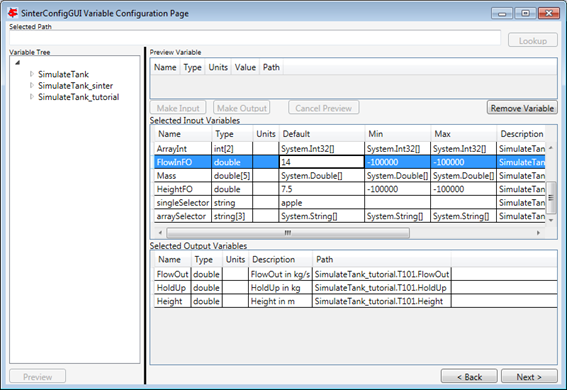Click the Name column header in Preview Variable
The height and width of the screenshot is (390, 567).
point(165,67)
